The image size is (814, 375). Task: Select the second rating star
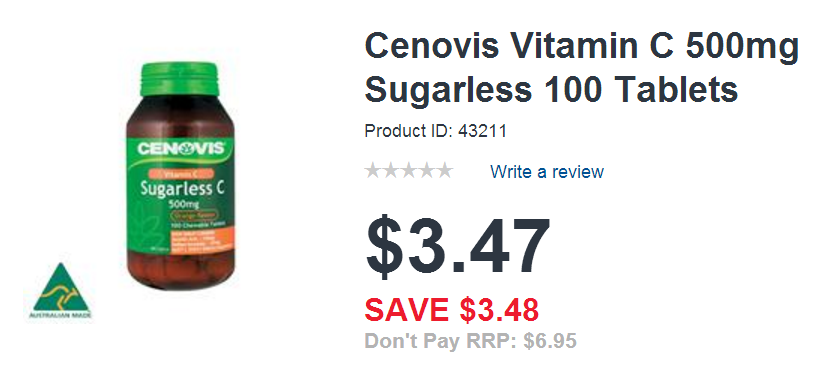click(x=391, y=171)
